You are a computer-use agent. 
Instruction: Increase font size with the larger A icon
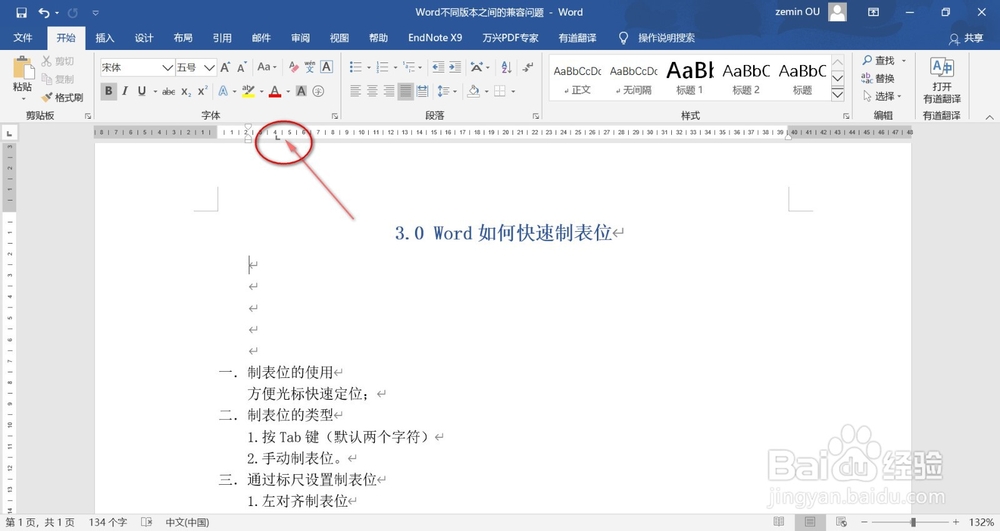click(x=225, y=68)
